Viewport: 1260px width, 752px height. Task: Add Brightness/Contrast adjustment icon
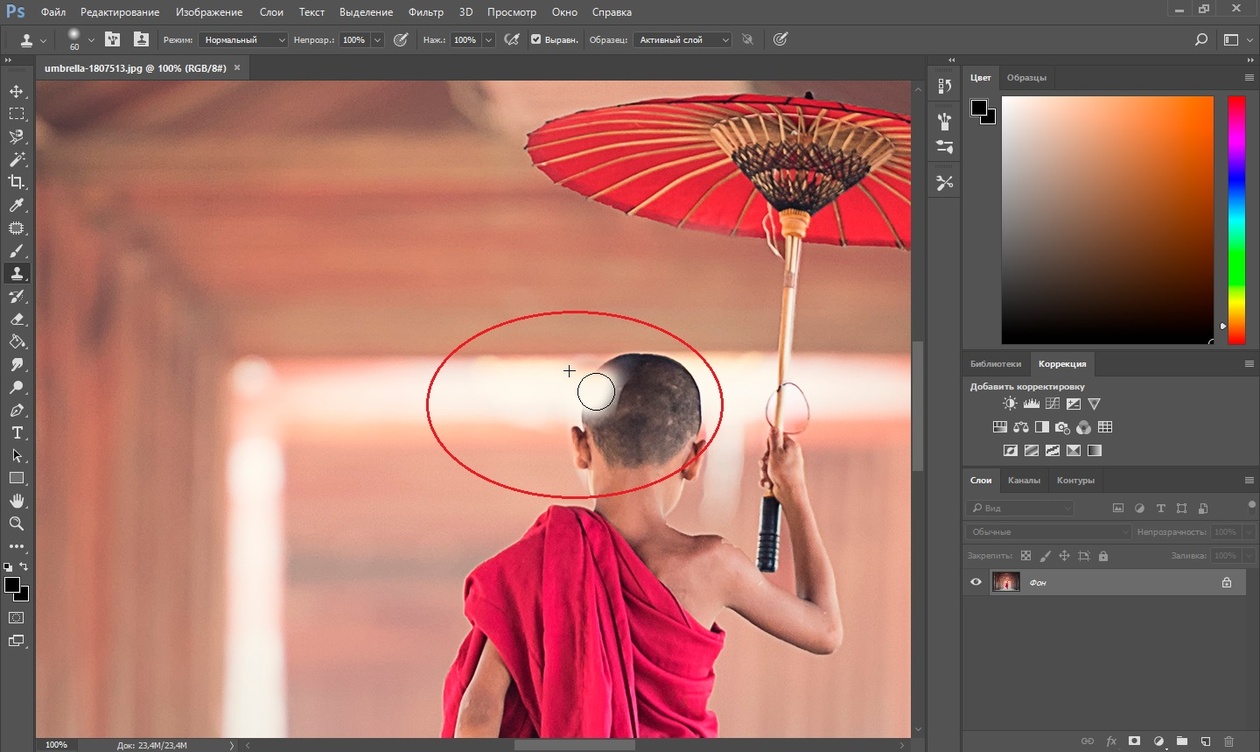click(1010, 404)
